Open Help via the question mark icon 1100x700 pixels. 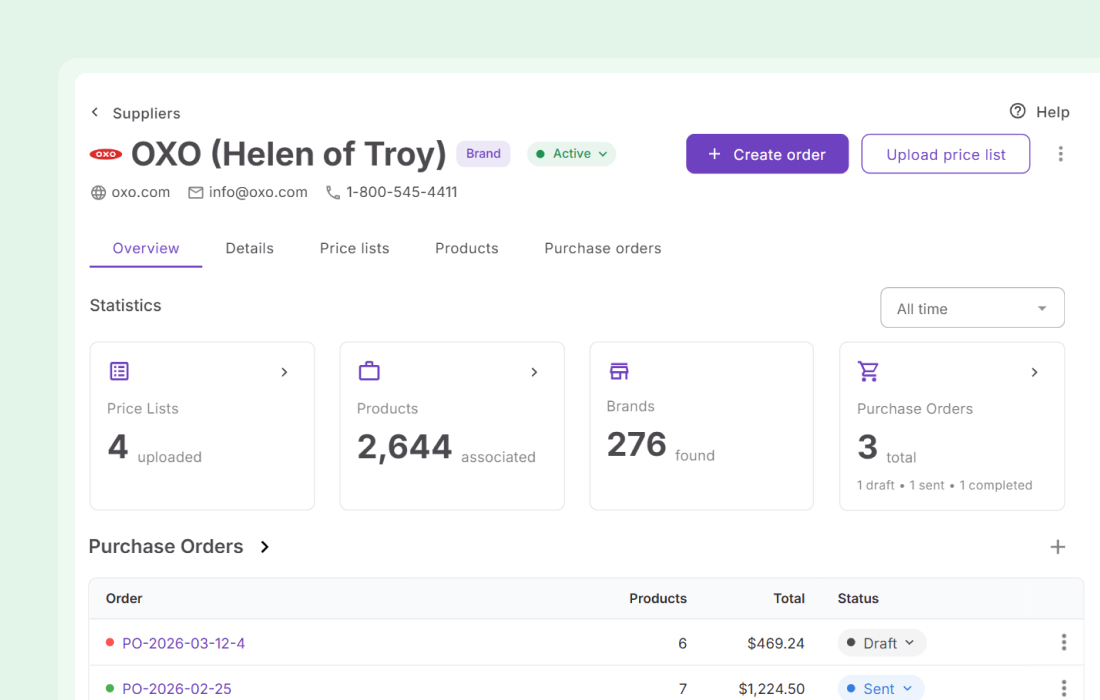point(1017,112)
